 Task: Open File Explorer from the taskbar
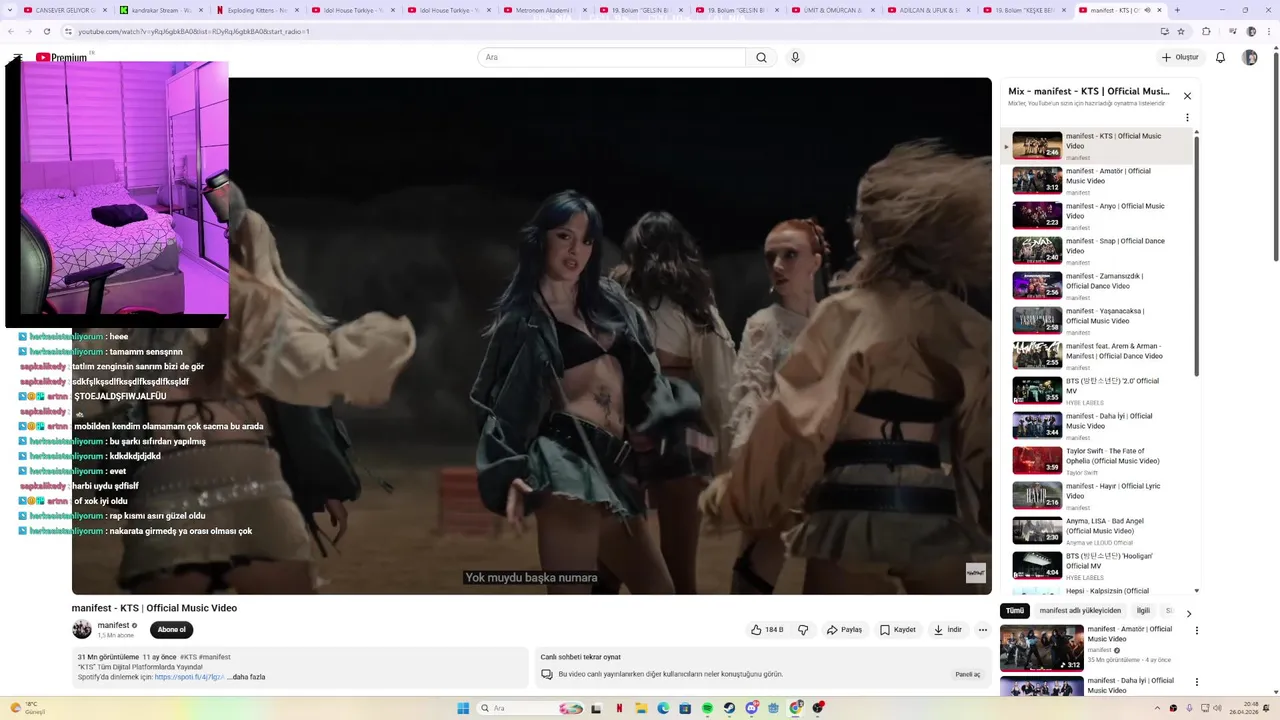[641, 708]
